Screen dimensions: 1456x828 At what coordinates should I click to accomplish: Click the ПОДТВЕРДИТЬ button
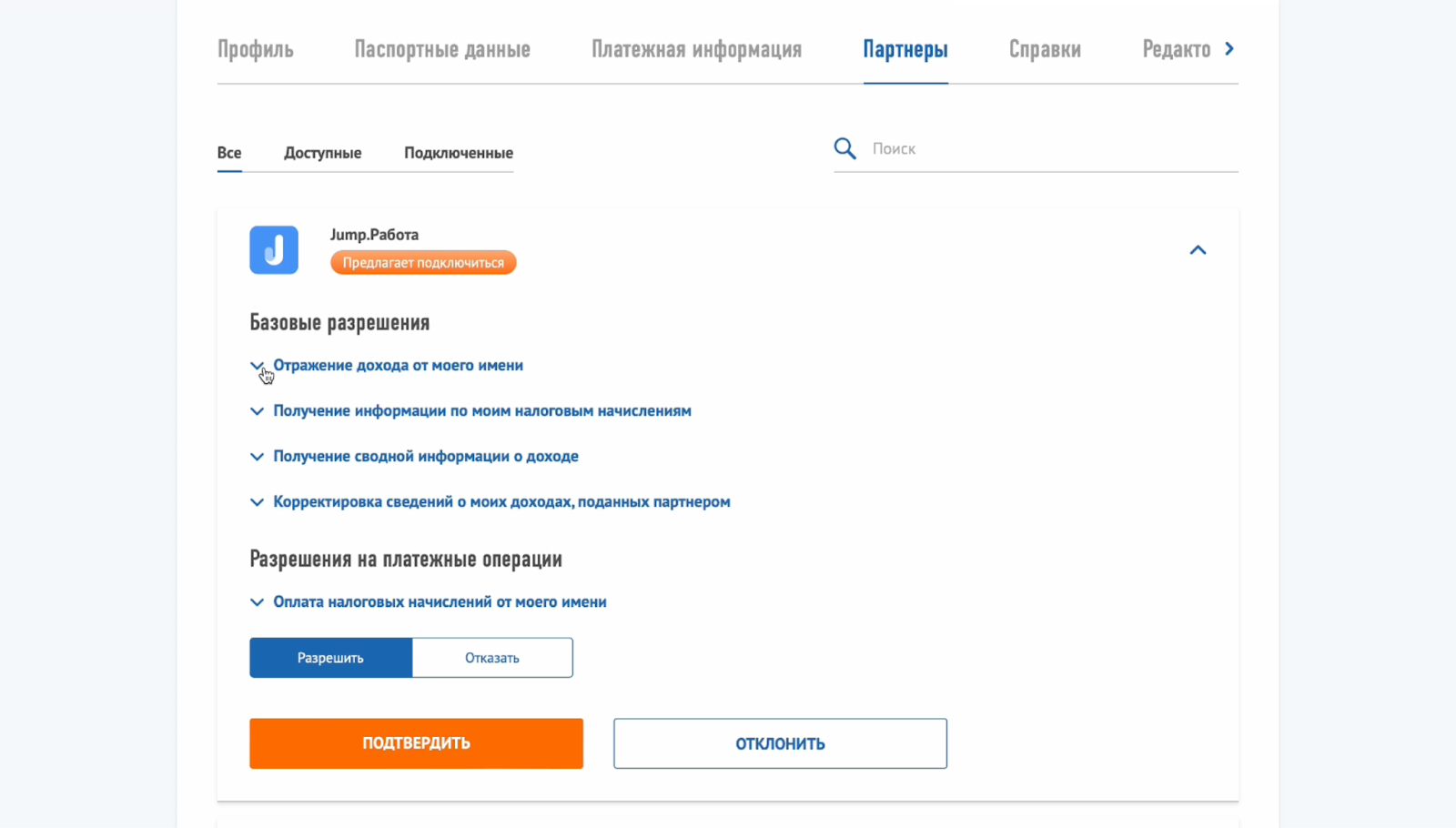tap(416, 743)
